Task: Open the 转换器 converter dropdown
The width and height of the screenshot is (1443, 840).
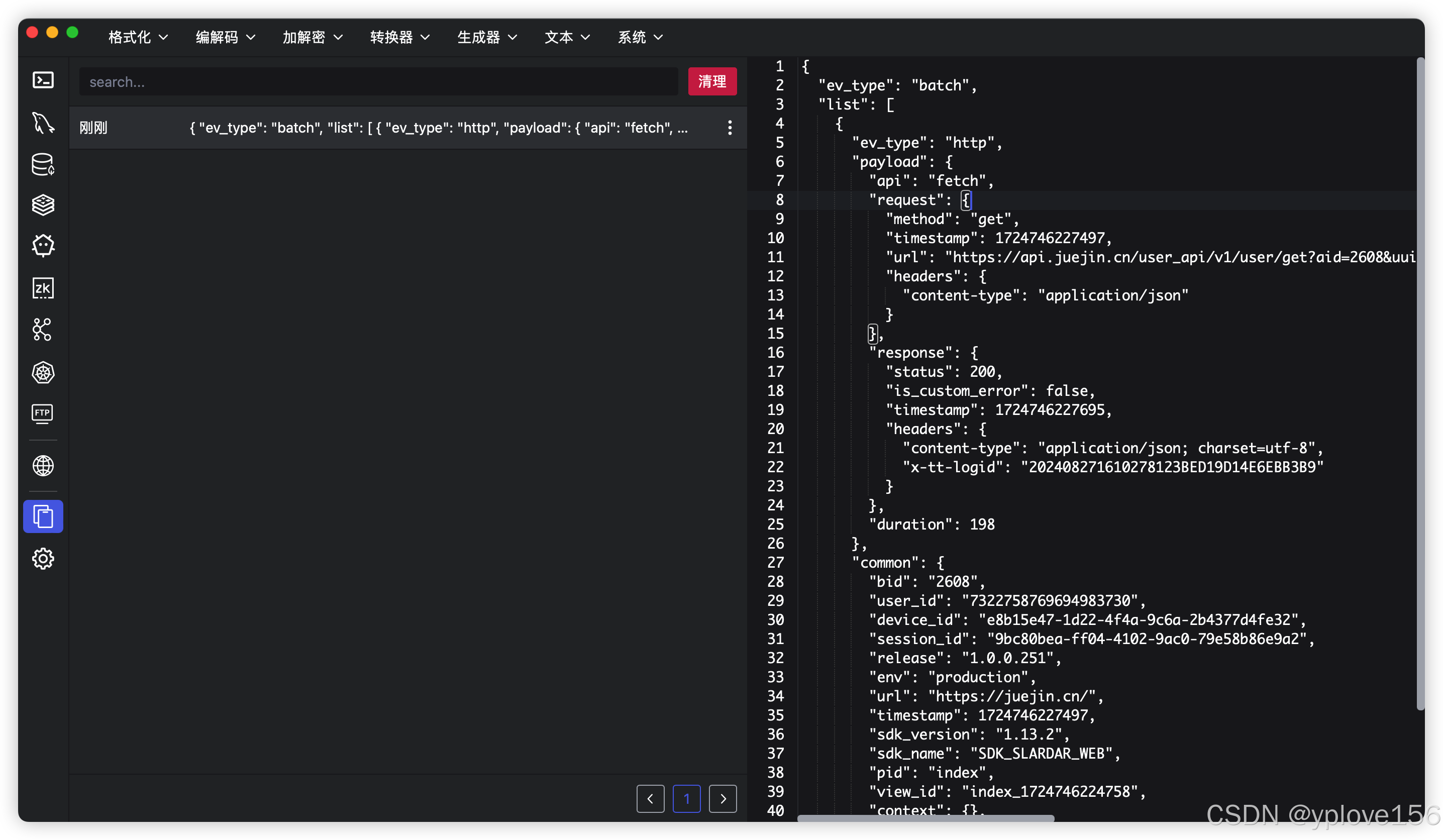Action: [x=399, y=37]
